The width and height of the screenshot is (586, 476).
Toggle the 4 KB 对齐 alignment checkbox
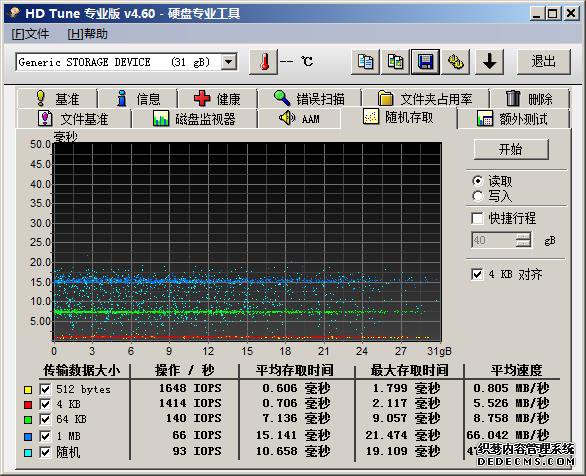point(477,274)
